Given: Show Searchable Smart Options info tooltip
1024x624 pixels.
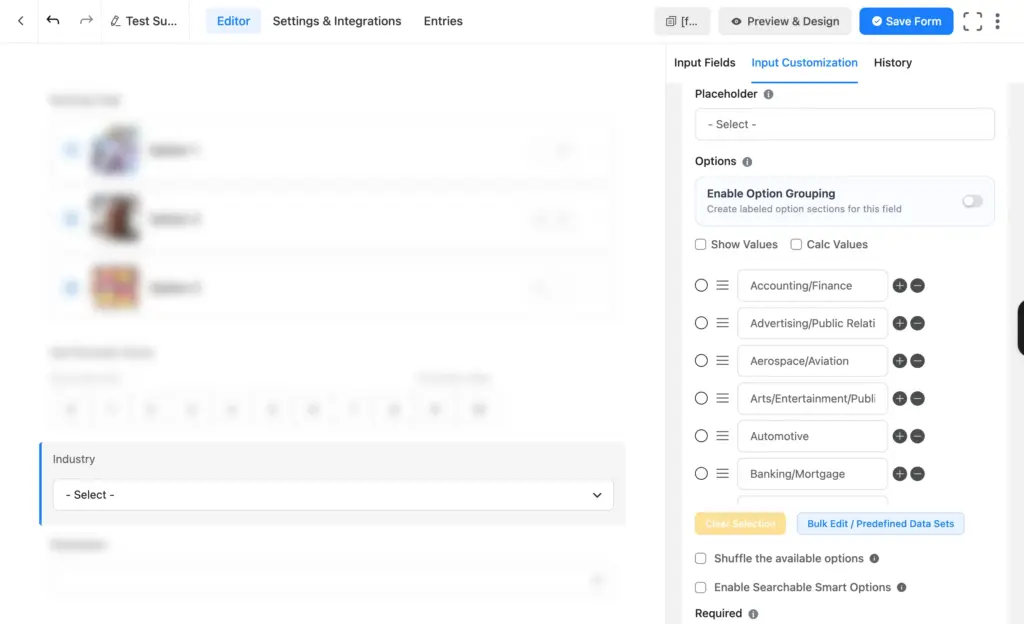Looking at the screenshot, I should [901, 587].
